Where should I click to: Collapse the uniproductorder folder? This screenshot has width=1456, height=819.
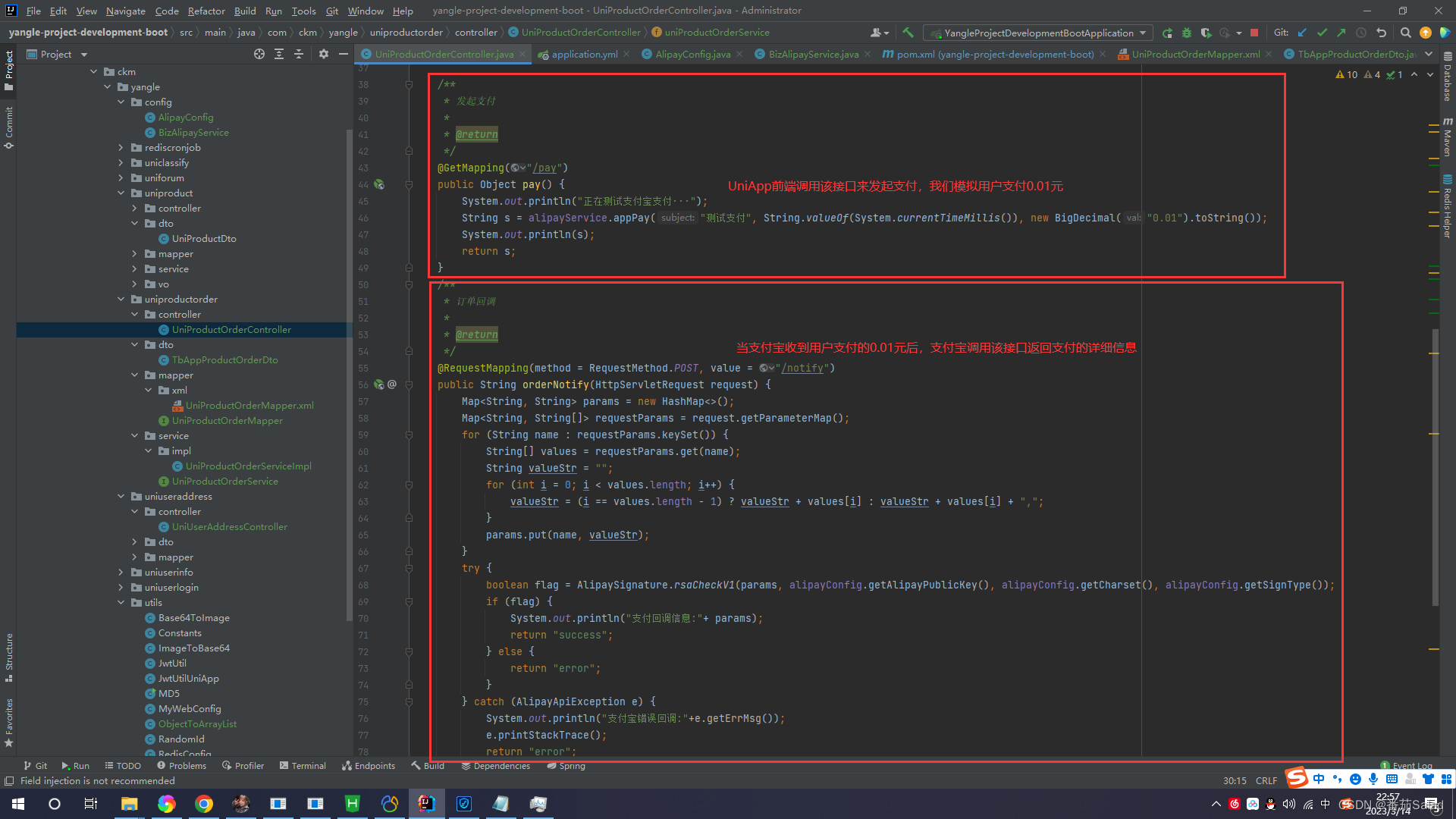[x=121, y=300]
